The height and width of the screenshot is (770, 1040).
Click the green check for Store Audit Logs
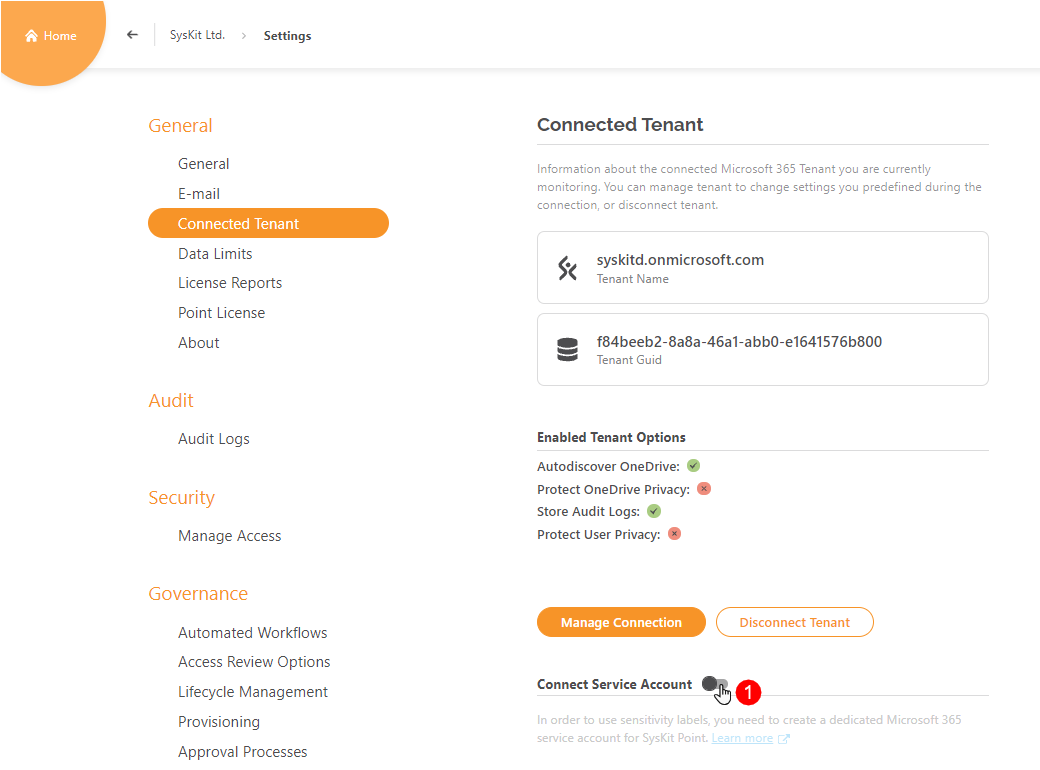pyautogui.click(x=654, y=511)
